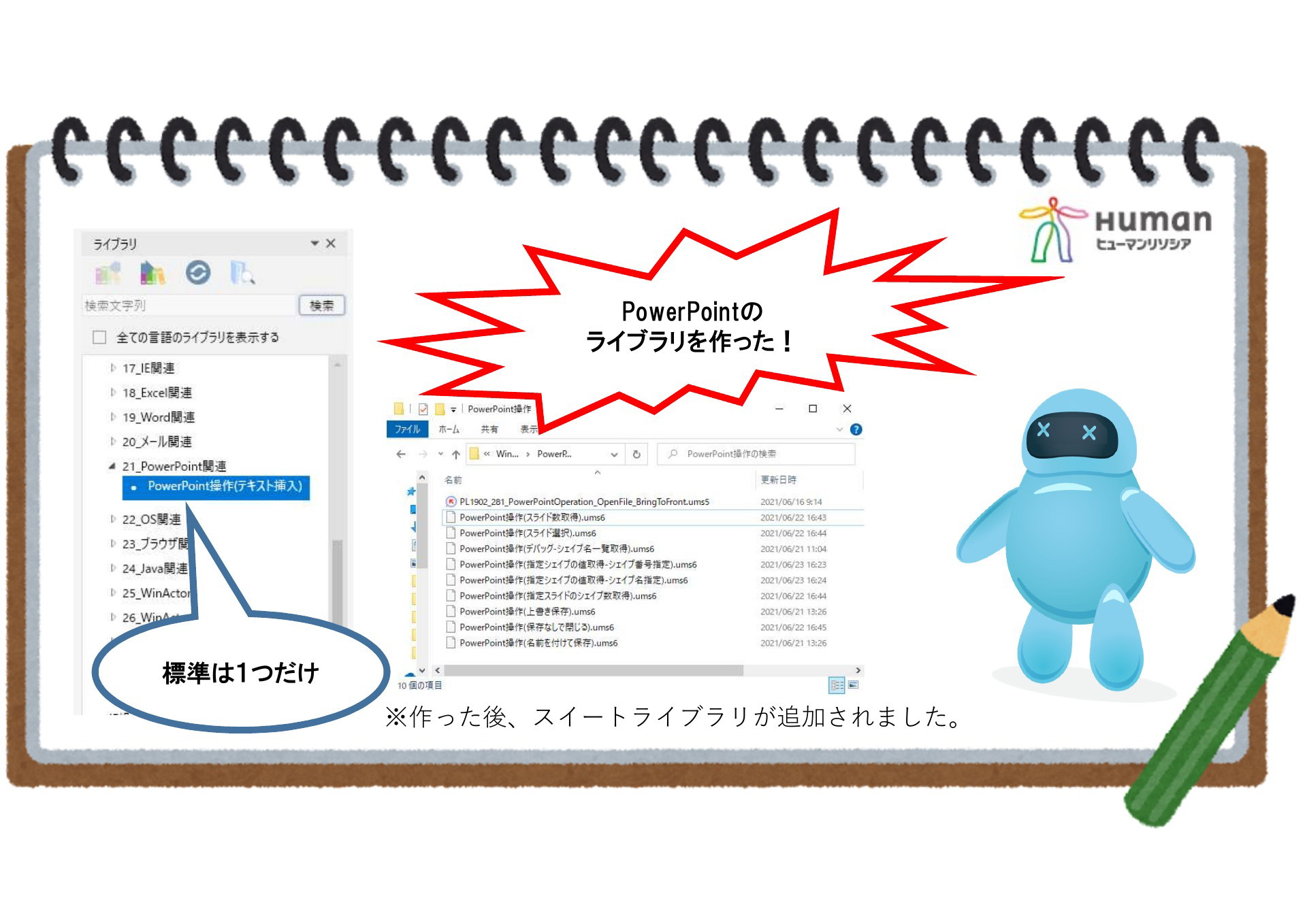The image size is (1307, 924).
Task: Maximize the PowerPoint操作 Explorer window
Action: (x=813, y=409)
